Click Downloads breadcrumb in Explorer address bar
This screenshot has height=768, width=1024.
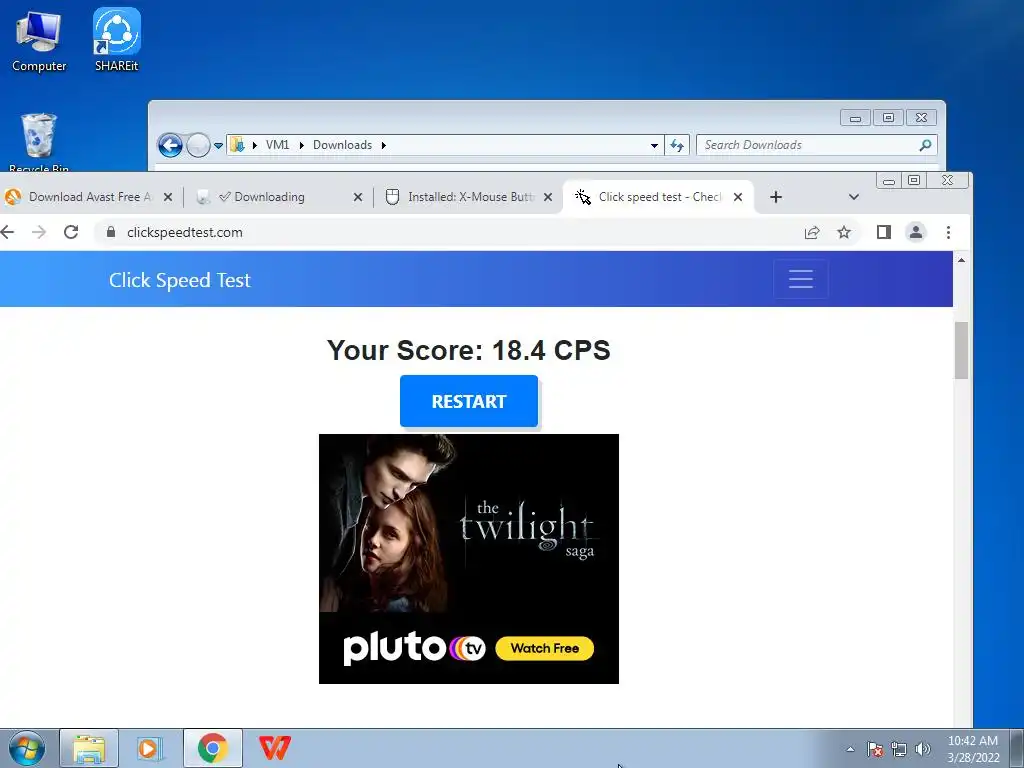coord(342,145)
